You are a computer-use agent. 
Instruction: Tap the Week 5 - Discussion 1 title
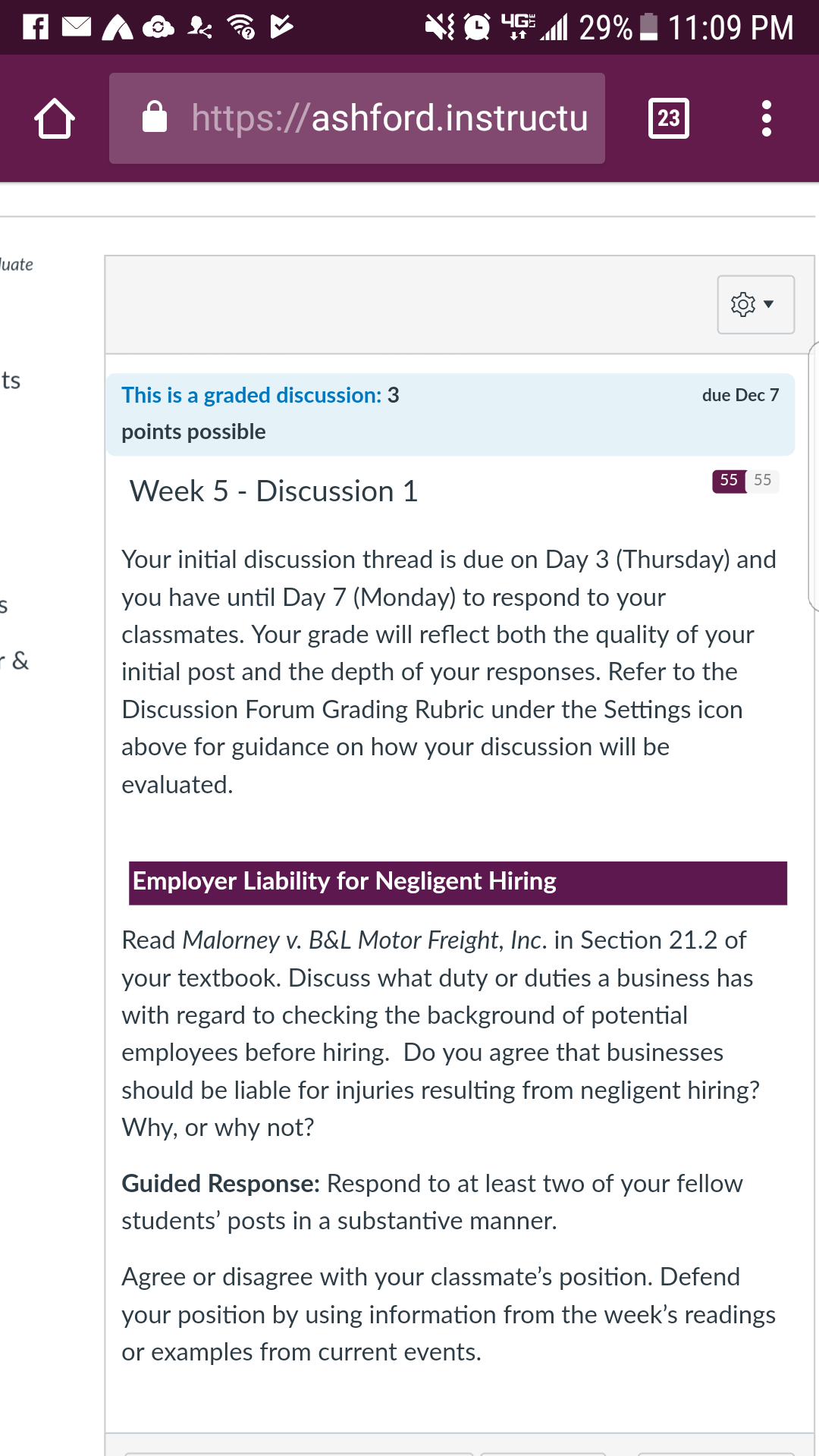coord(274,491)
